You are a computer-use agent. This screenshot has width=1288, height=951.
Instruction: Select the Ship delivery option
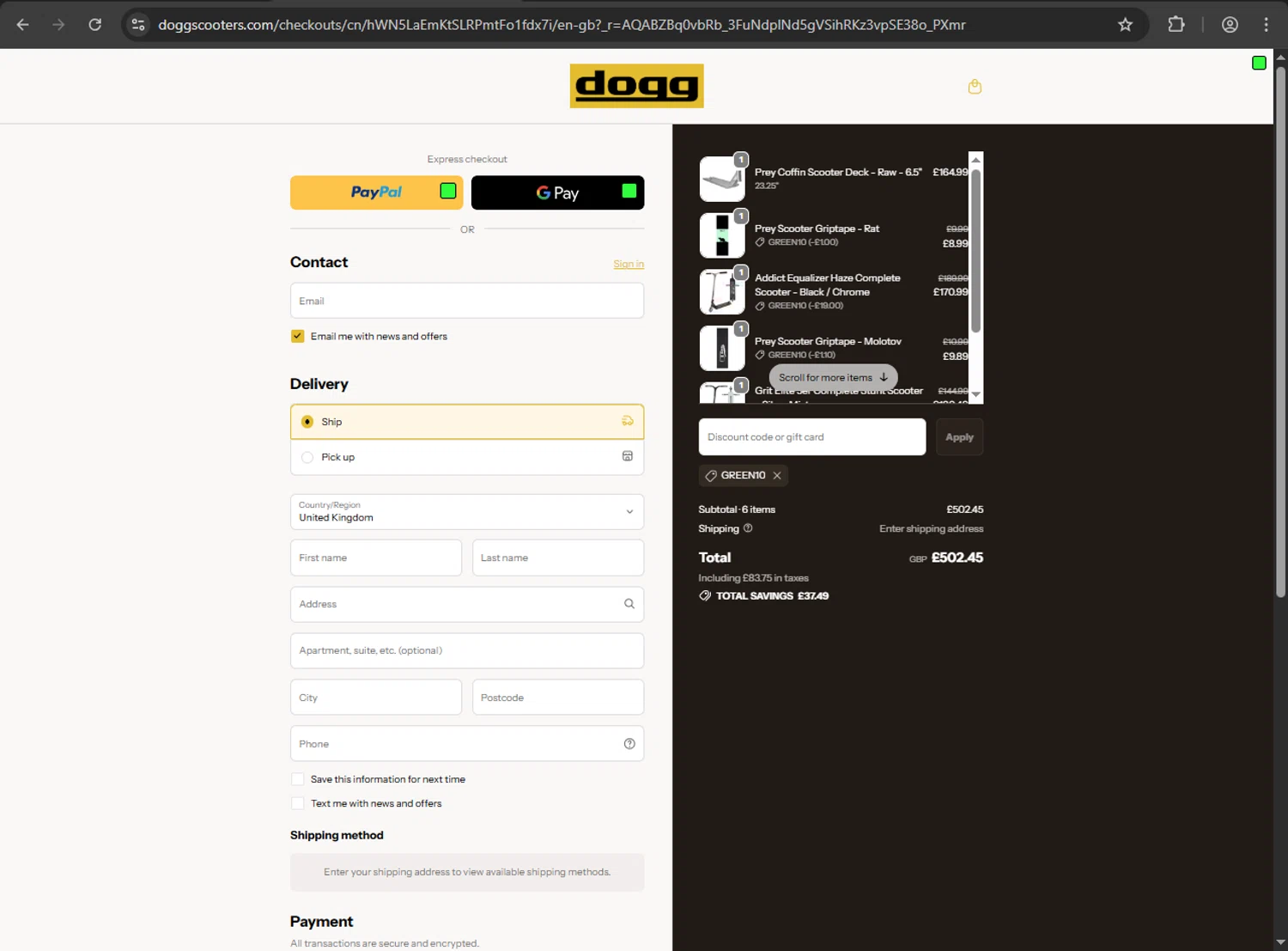pos(467,422)
